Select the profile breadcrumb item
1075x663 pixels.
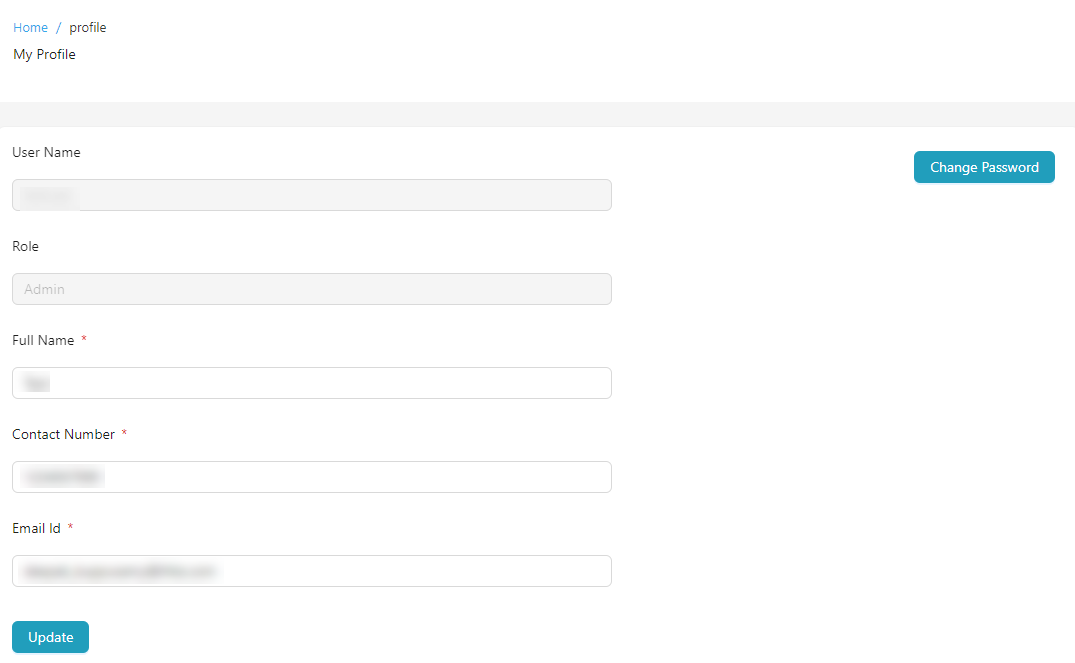click(x=87, y=28)
